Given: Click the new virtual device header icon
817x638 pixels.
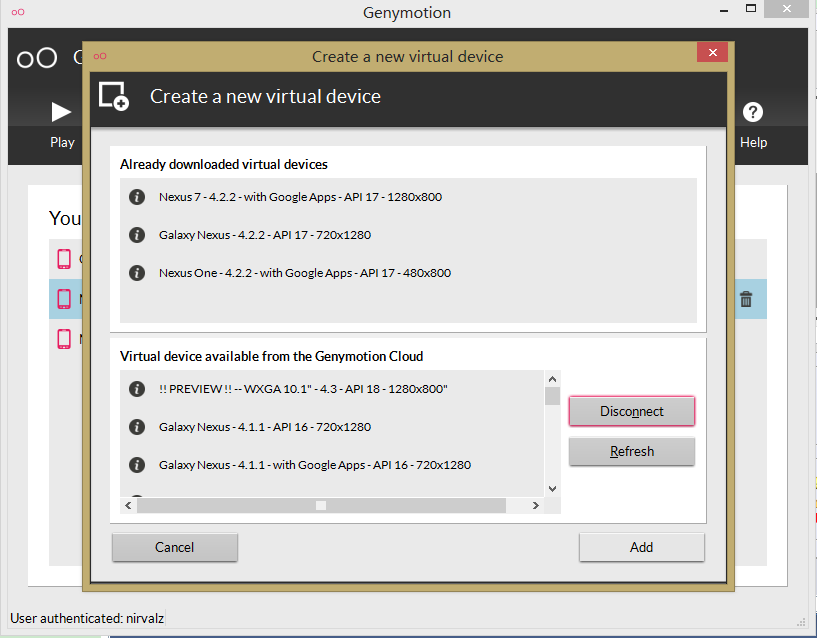Looking at the screenshot, I should click(114, 96).
